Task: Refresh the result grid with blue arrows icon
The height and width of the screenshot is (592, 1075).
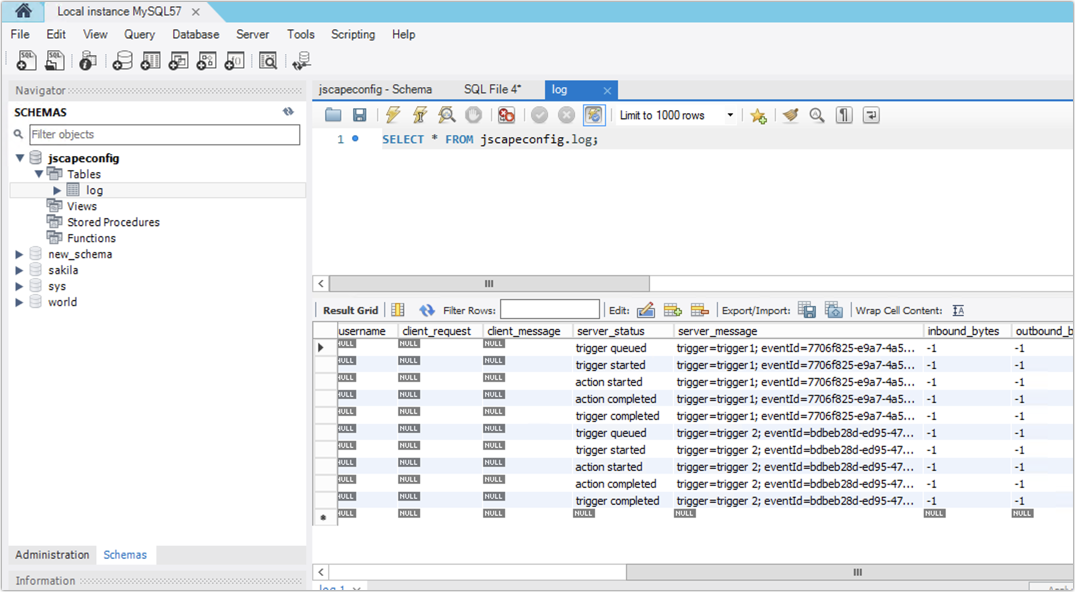Action: point(428,310)
